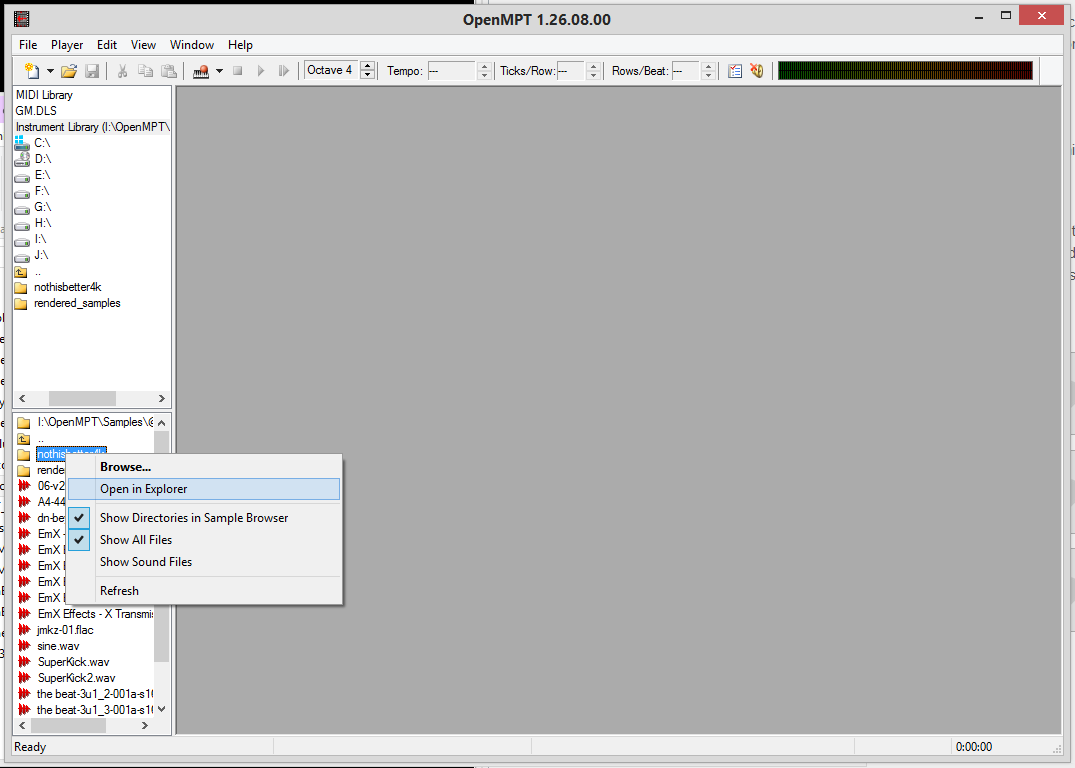The height and width of the screenshot is (768, 1075).
Task: Click the MIDI panic icon in toolbar
Action: pos(757,71)
